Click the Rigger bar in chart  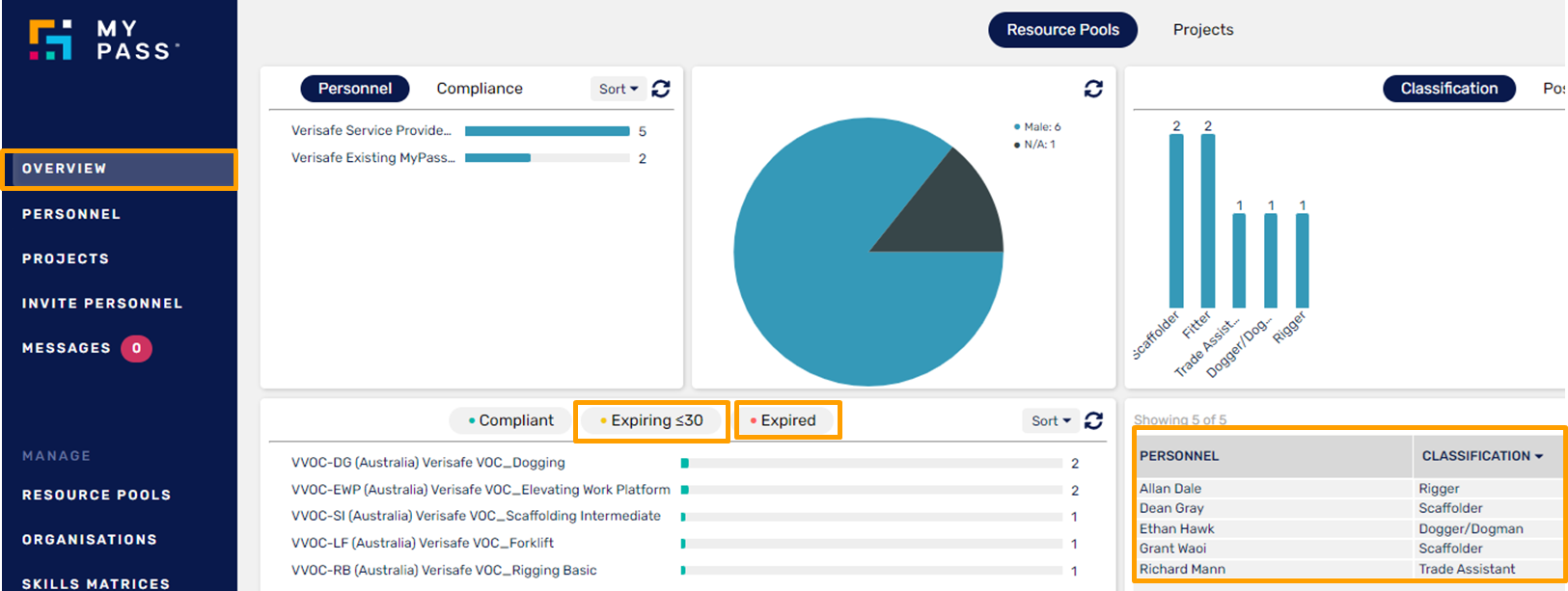[x=1303, y=260]
